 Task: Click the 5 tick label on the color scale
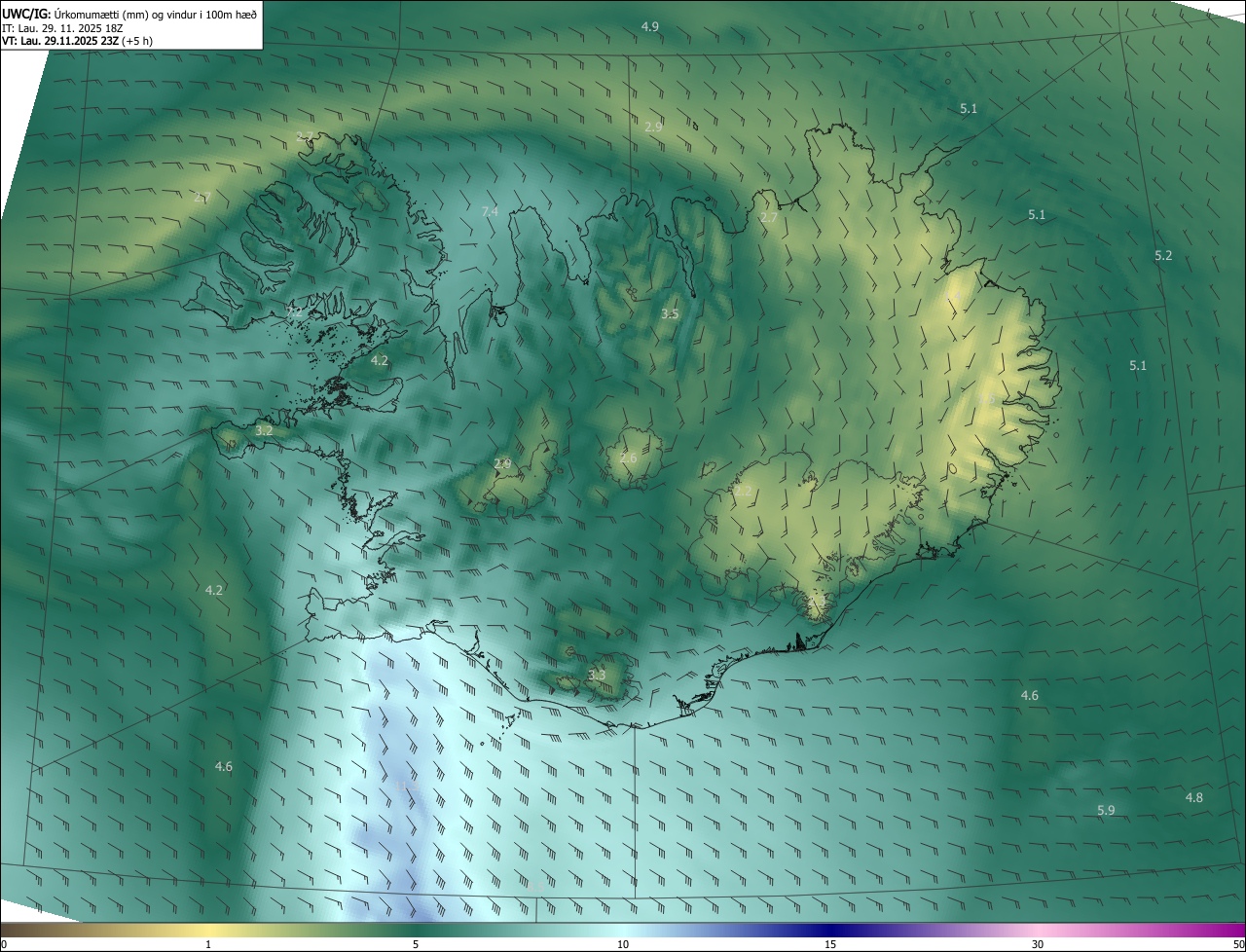coord(416,944)
